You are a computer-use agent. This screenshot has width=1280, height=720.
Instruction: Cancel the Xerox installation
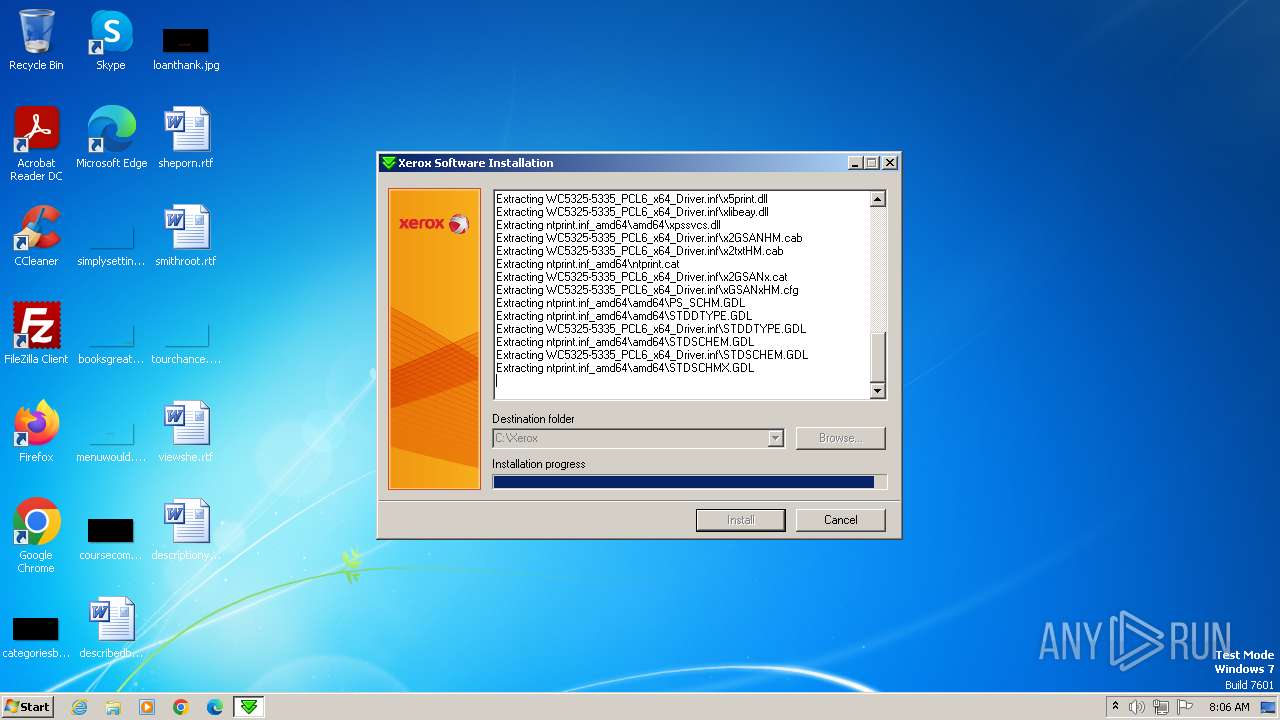[x=841, y=520]
